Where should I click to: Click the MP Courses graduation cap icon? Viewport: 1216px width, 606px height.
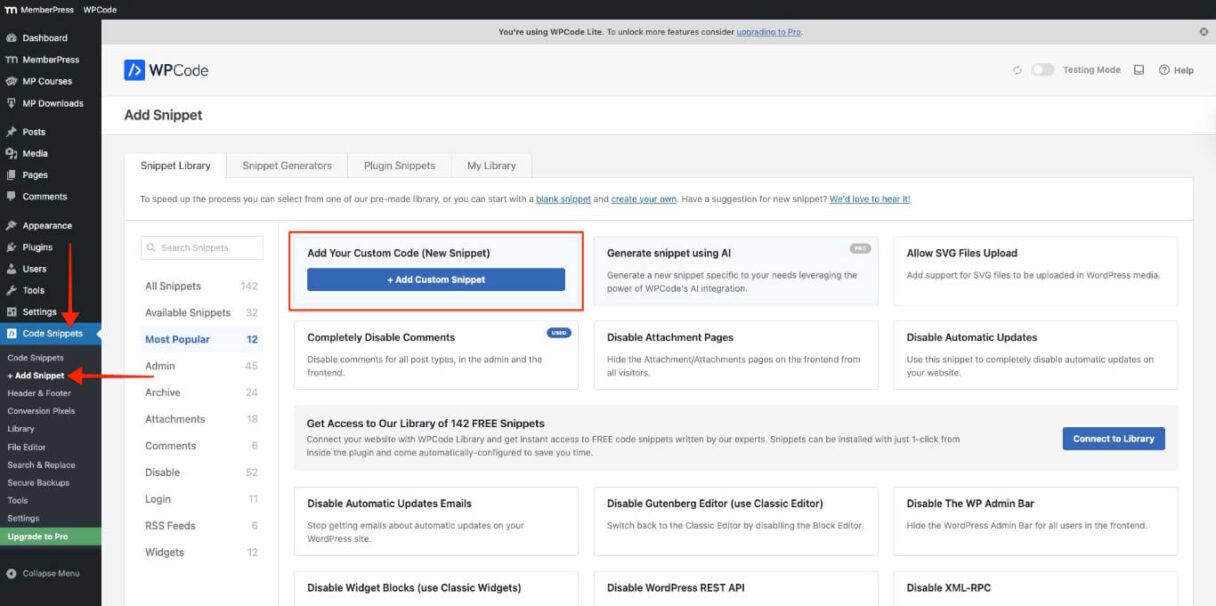(x=12, y=81)
